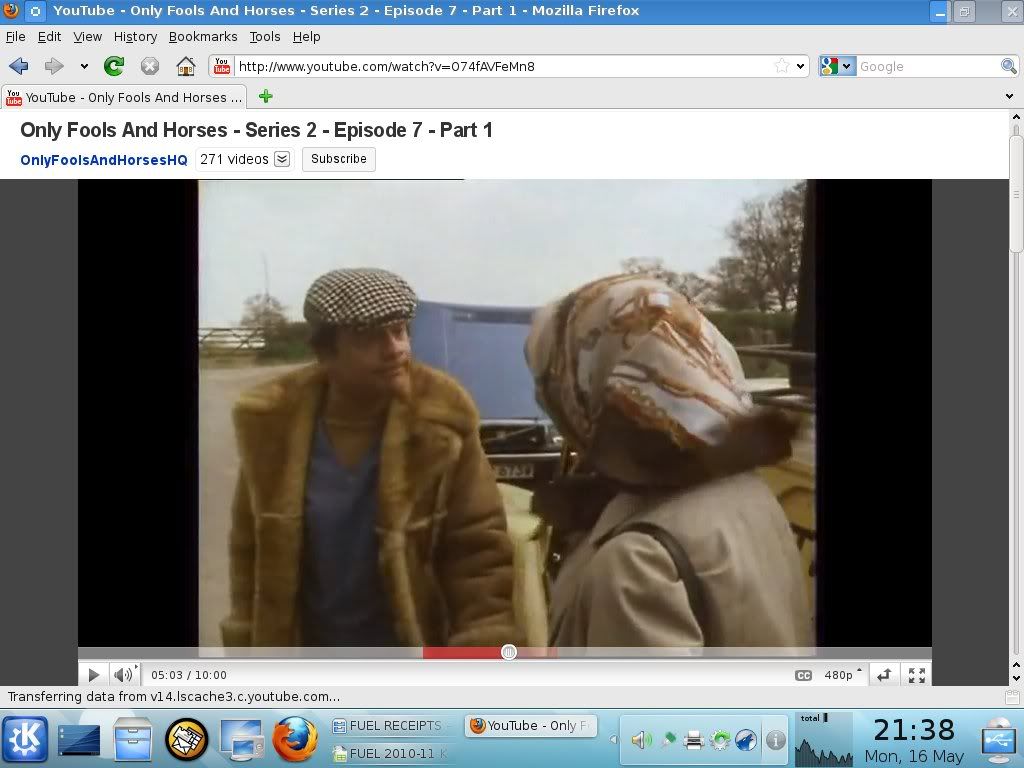Open the USB device notifier icon
Screen dimensions: 1024x768
click(x=999, y=739)
